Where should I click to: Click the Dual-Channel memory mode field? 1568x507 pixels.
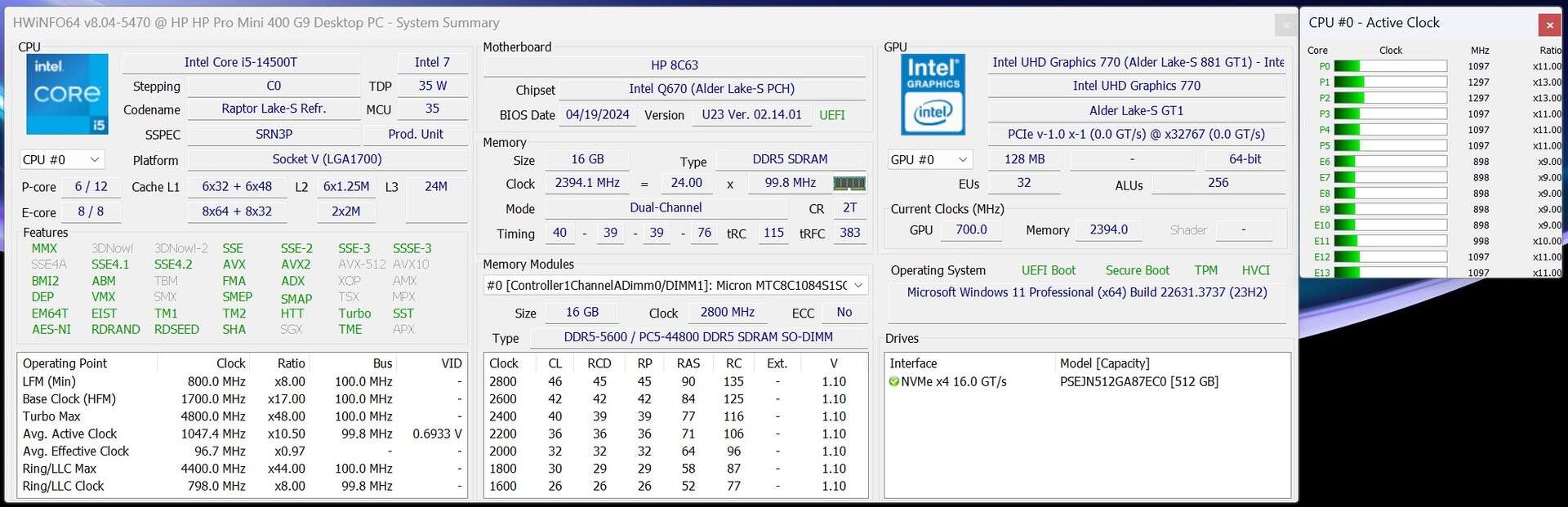point(666,207)
